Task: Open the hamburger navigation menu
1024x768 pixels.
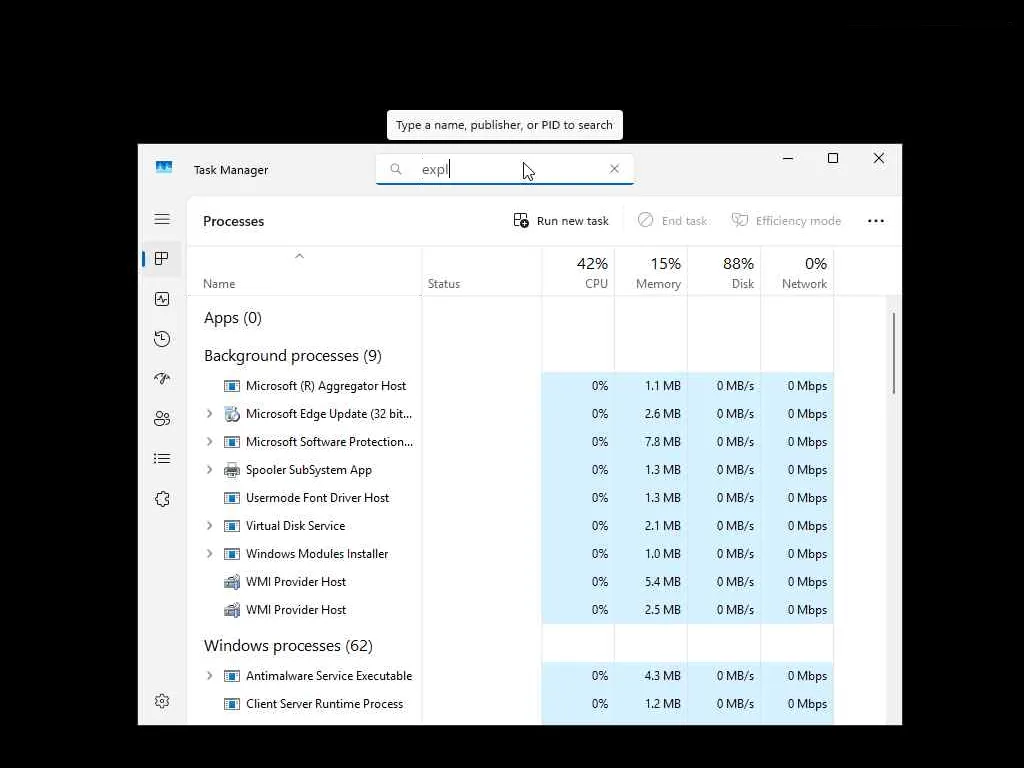Action: pos(162,219)
